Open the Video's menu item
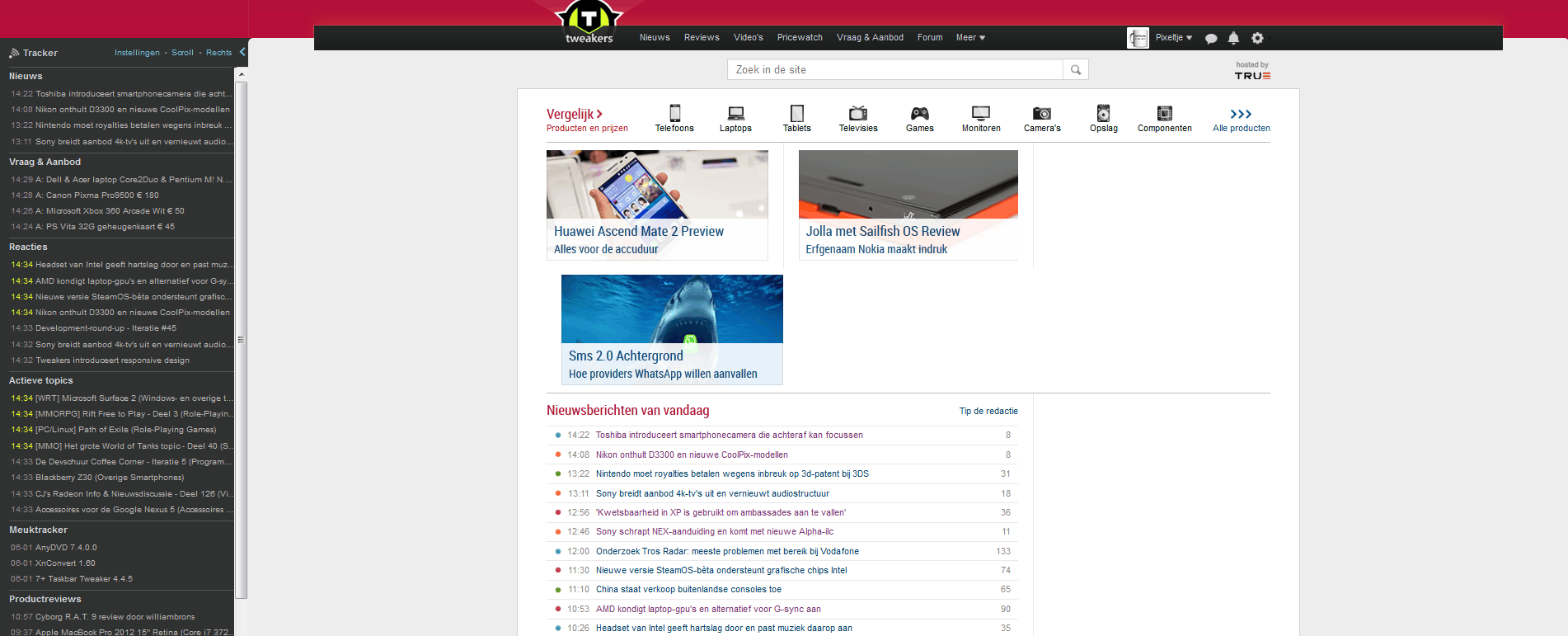 [749, 37]
